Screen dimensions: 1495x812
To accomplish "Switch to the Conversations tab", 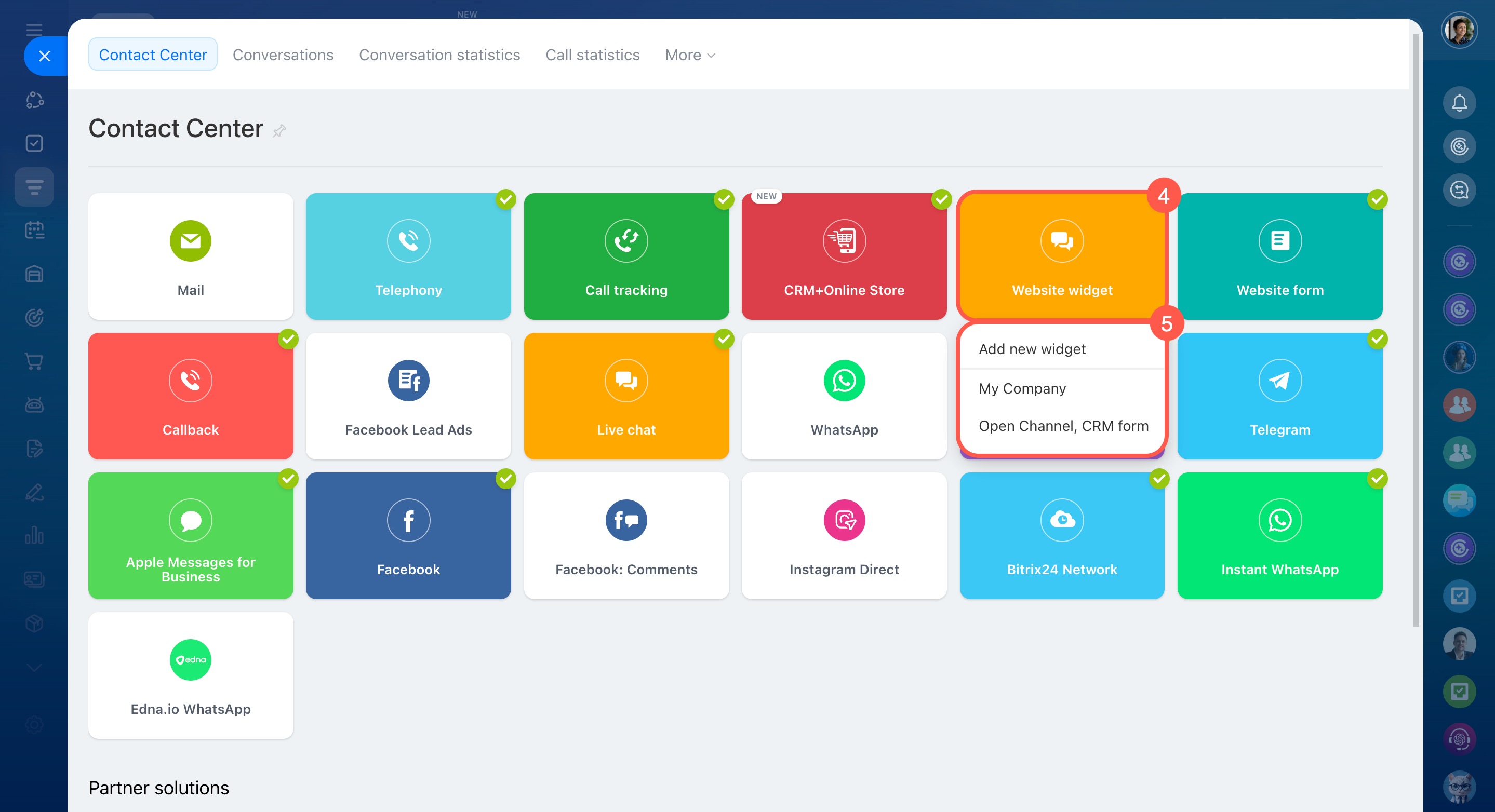I will pyautogui.click(x=283, y=55).
